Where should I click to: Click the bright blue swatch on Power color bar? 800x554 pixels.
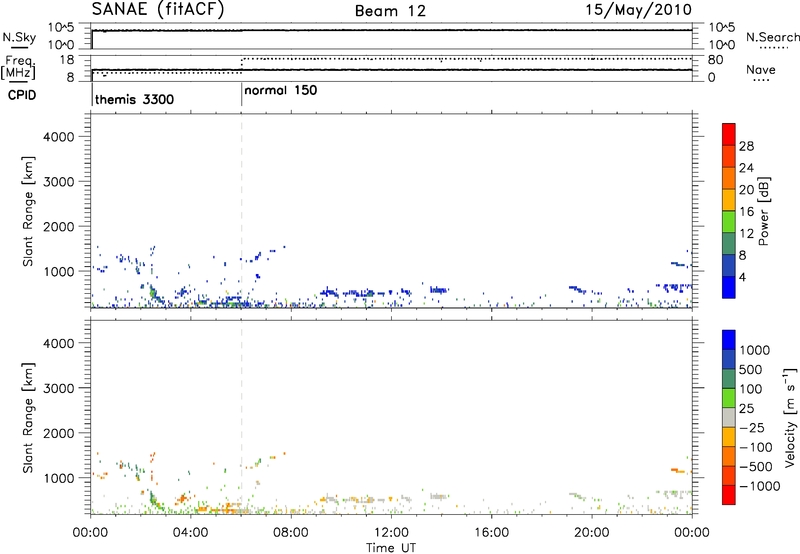729,287
